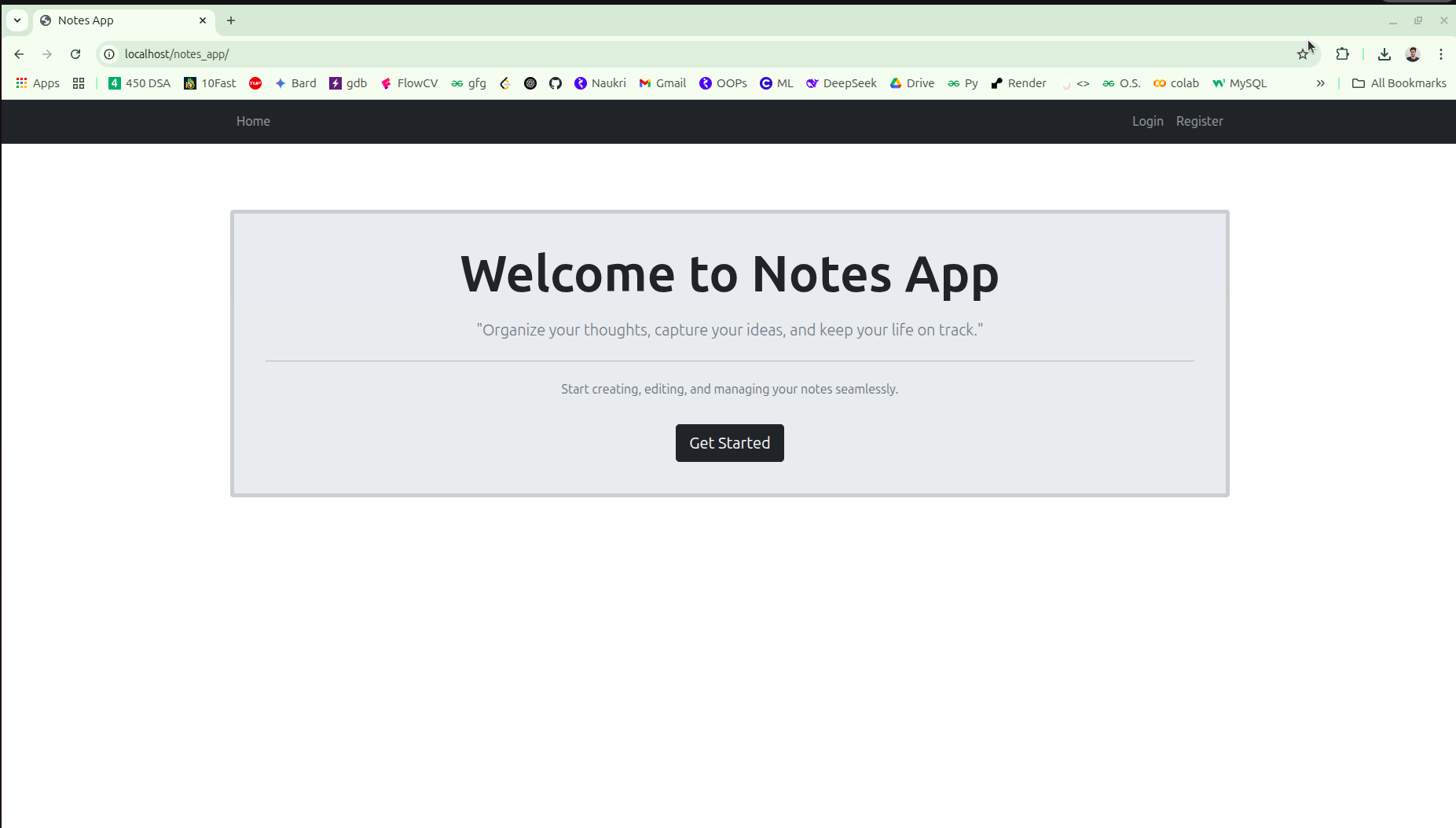Open the Extensions puzzle icon

[x=1343, y=54]
